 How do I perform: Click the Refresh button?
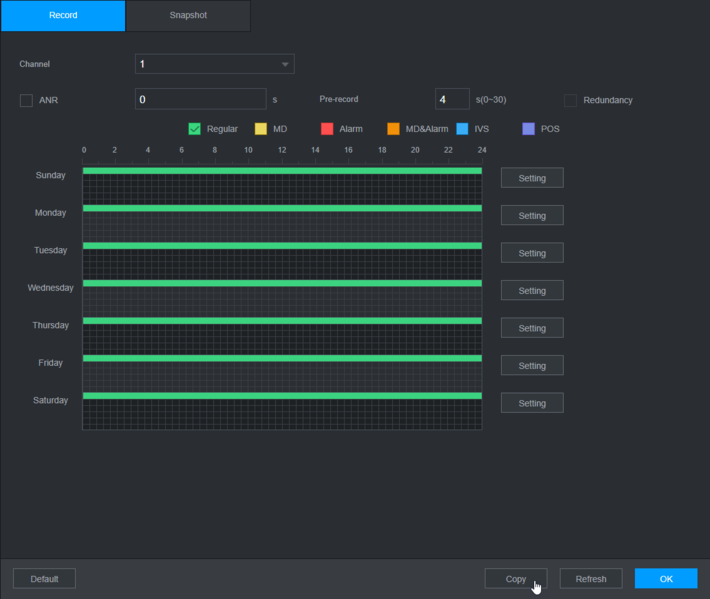[591, 579]
